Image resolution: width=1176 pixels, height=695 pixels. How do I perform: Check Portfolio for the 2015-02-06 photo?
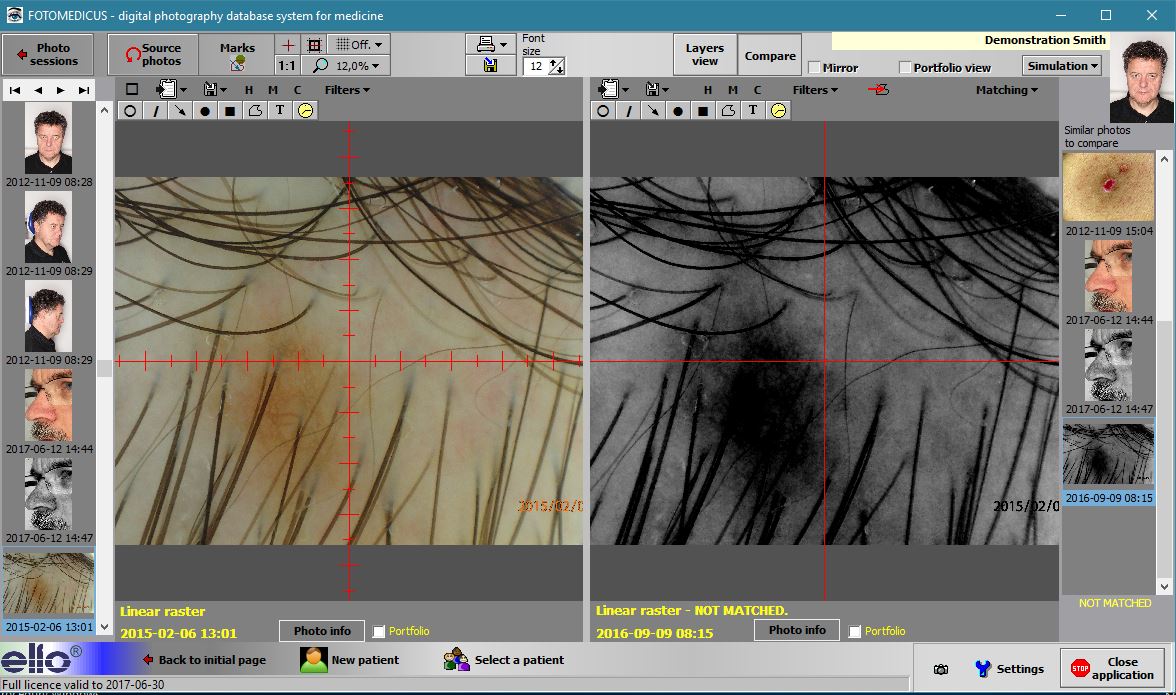pyautogui.click(x=379, y=631)
